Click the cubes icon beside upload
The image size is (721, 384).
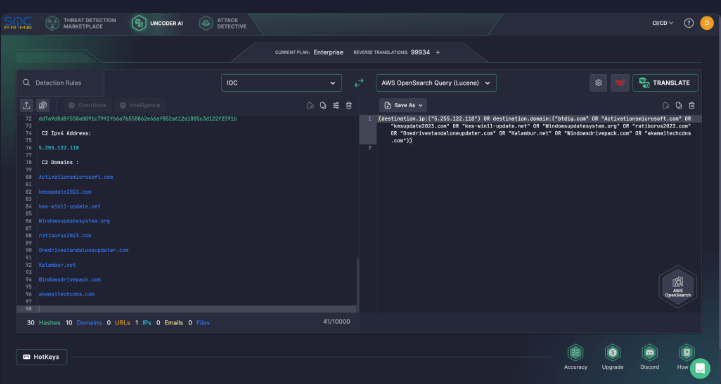coord(43,105)
